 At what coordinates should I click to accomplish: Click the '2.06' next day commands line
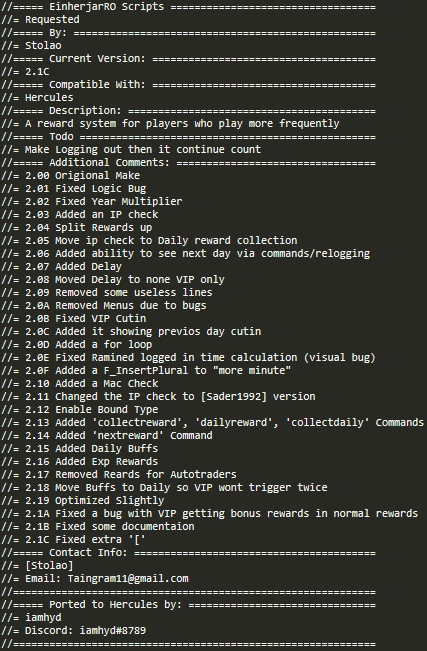[x=186, y=254]
